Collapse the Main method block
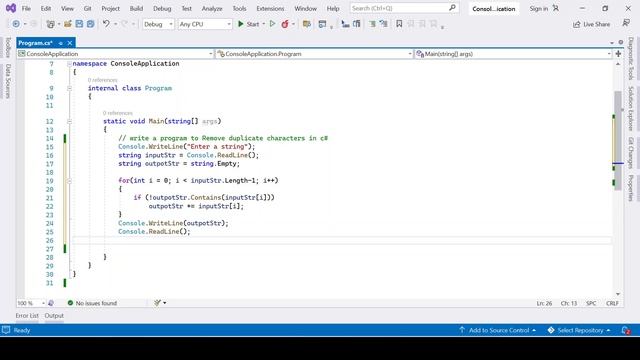 [x=69, y=121]
